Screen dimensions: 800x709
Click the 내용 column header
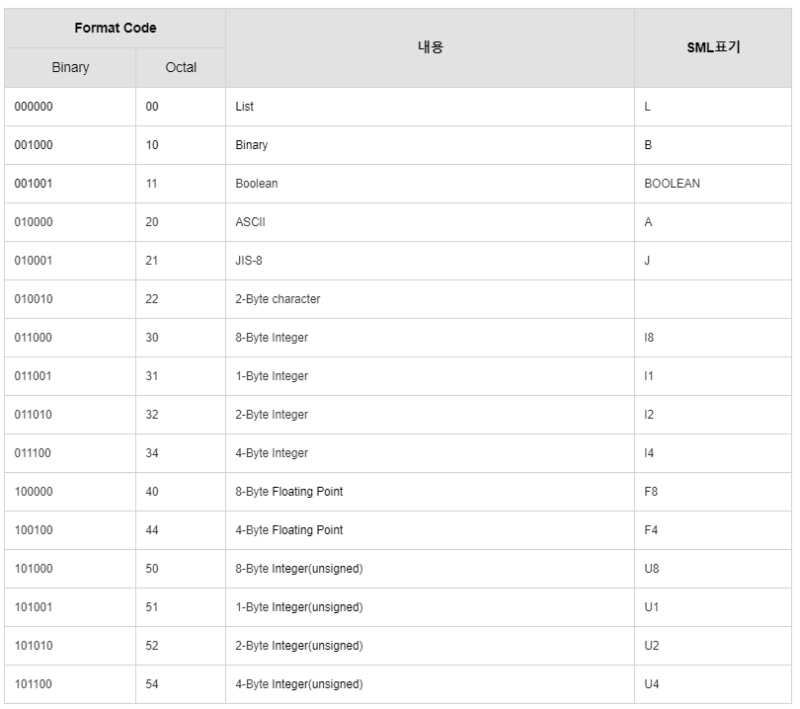pos(430,48)
